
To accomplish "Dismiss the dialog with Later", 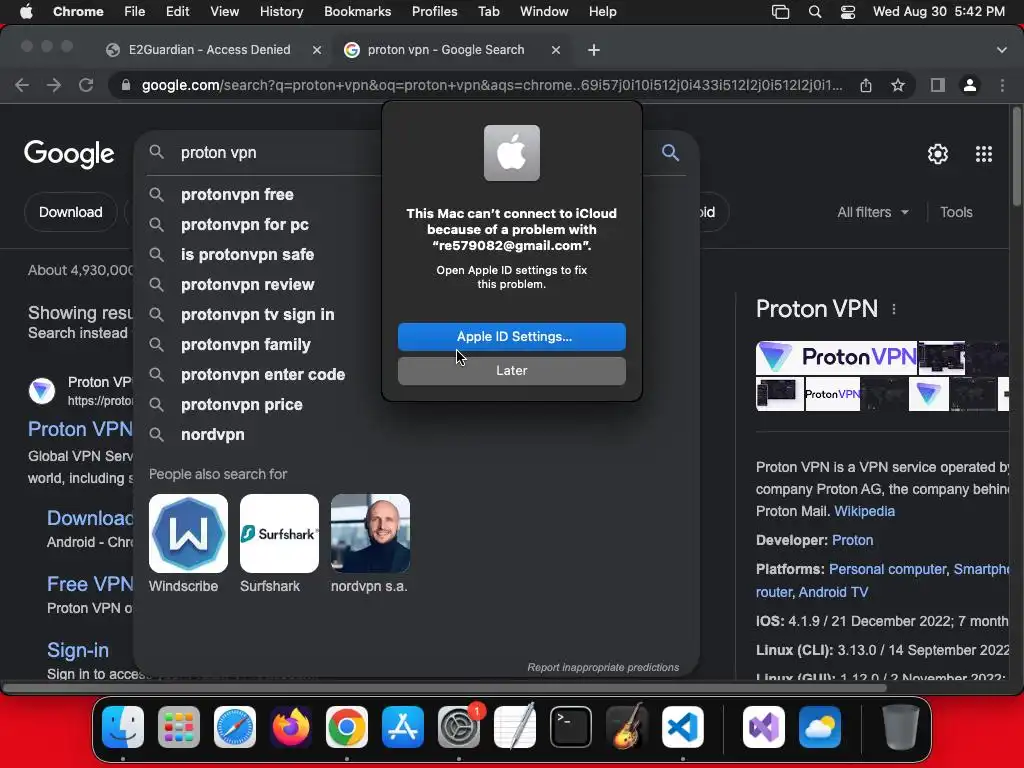I will (511, 370).
